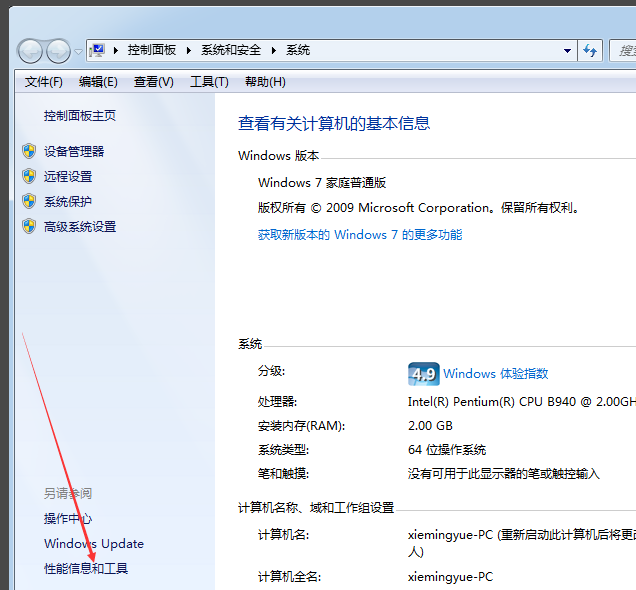
Task: Click the shield icon next to 高级系统设置
Action: pyautogui.click(x=29, y=226)
